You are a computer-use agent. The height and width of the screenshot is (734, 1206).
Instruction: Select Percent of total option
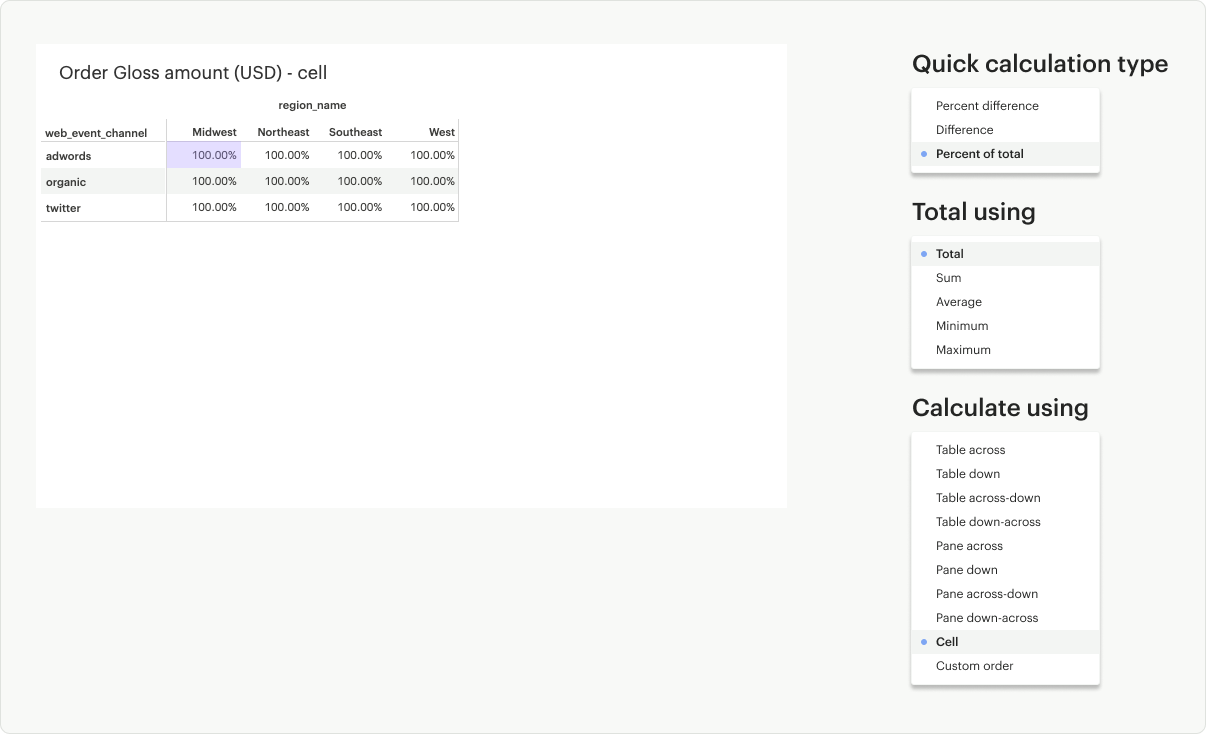pos(979,154)
